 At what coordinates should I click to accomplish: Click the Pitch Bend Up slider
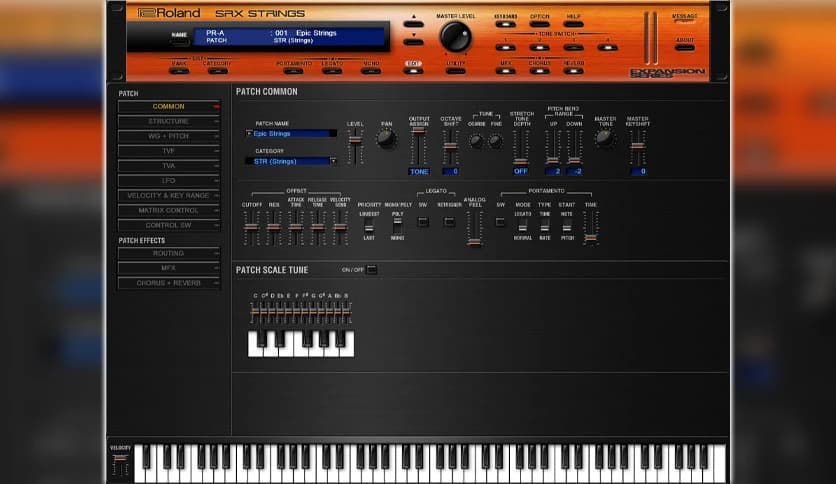click(x=553, y=147)
